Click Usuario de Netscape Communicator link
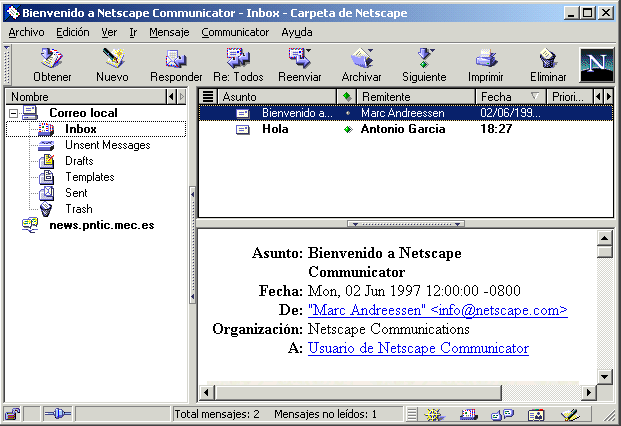 coord(418,348)
